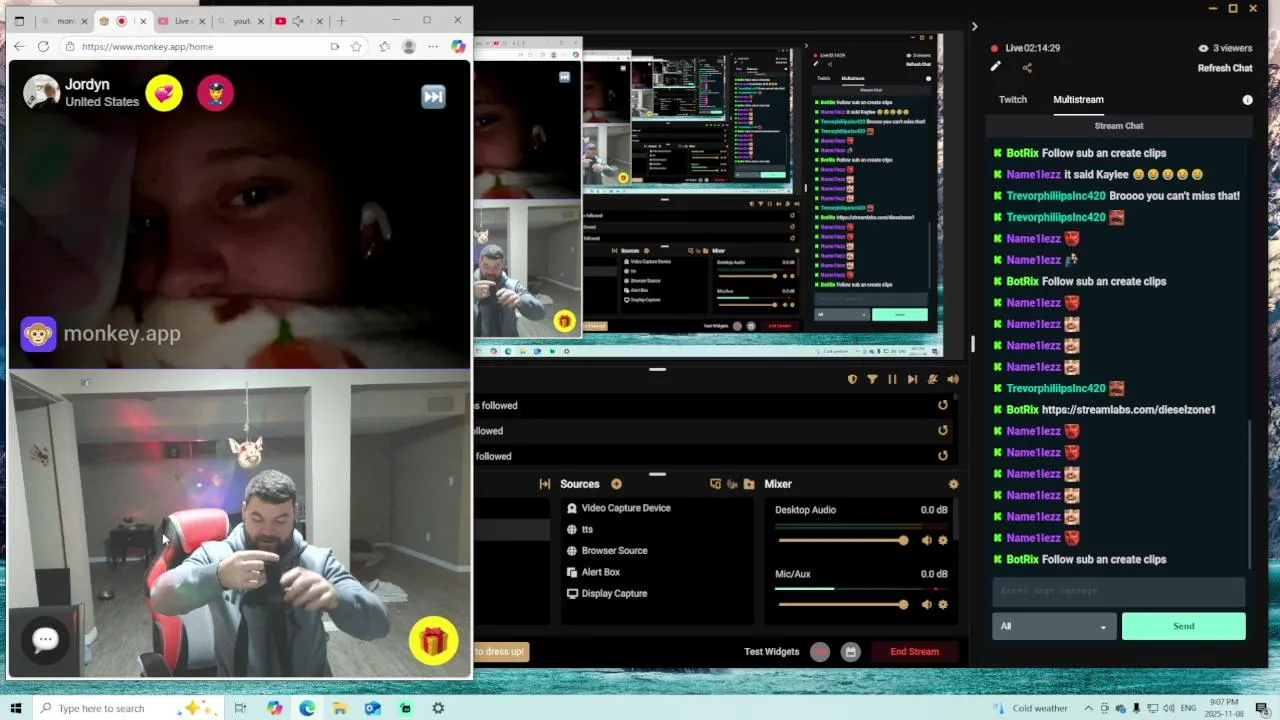Click the browser back arrow
This screenshot has height=720, width=1280.
19,46
